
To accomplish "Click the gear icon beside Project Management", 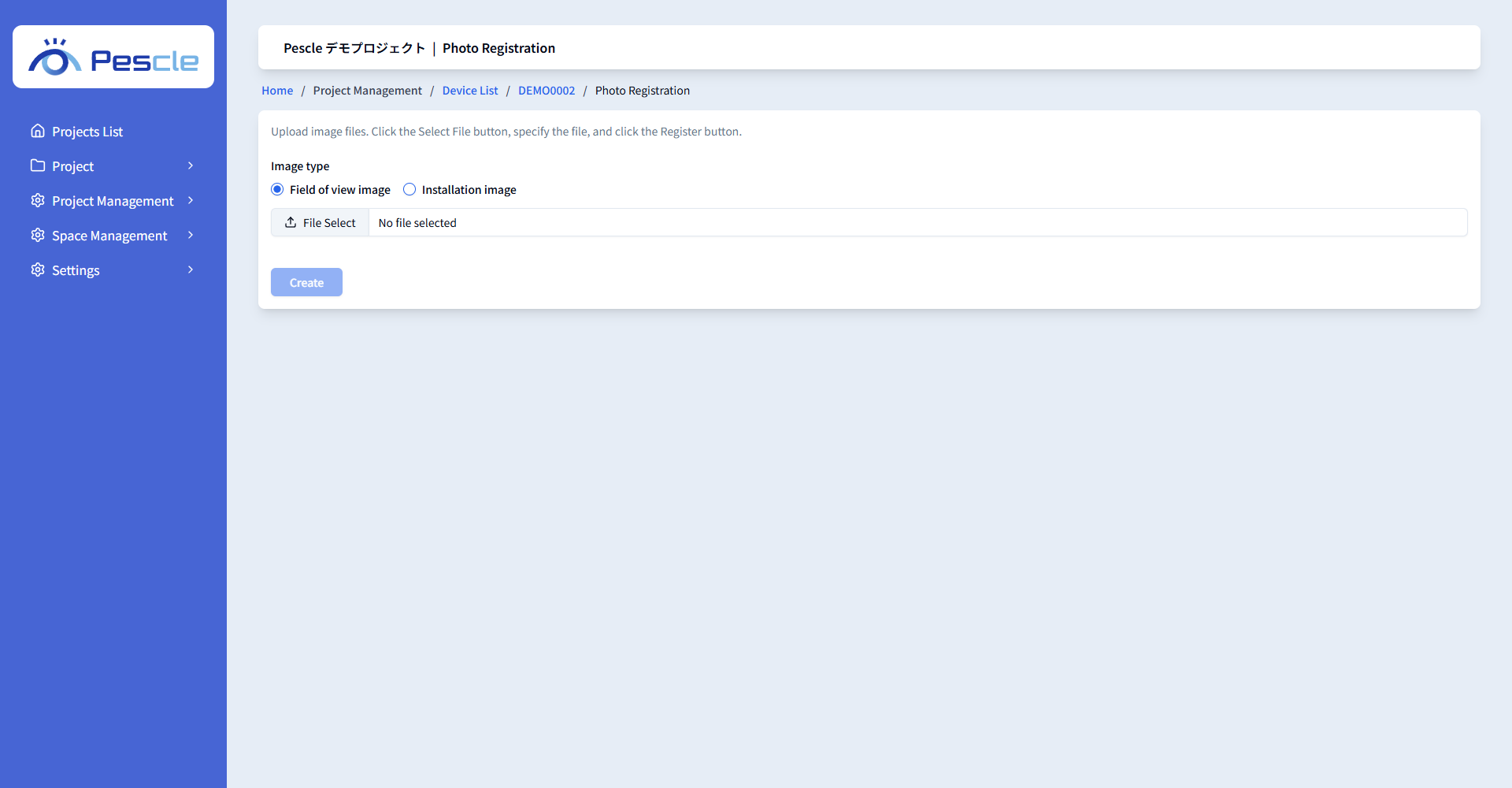I will [38, 200].
